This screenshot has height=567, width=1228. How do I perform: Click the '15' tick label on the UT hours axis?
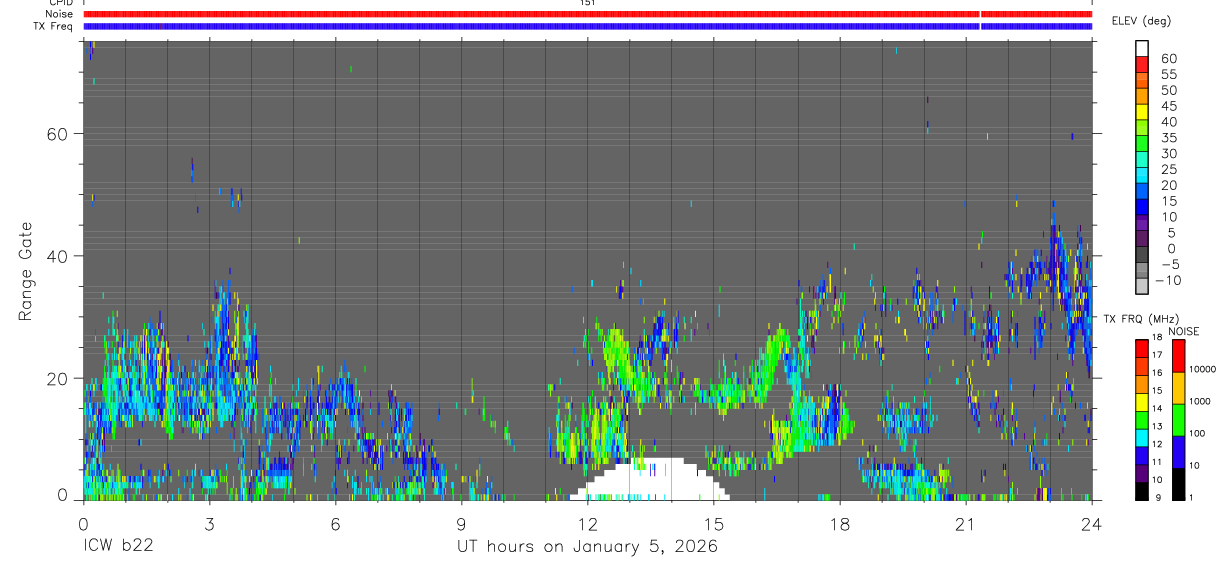pos(713,523)
